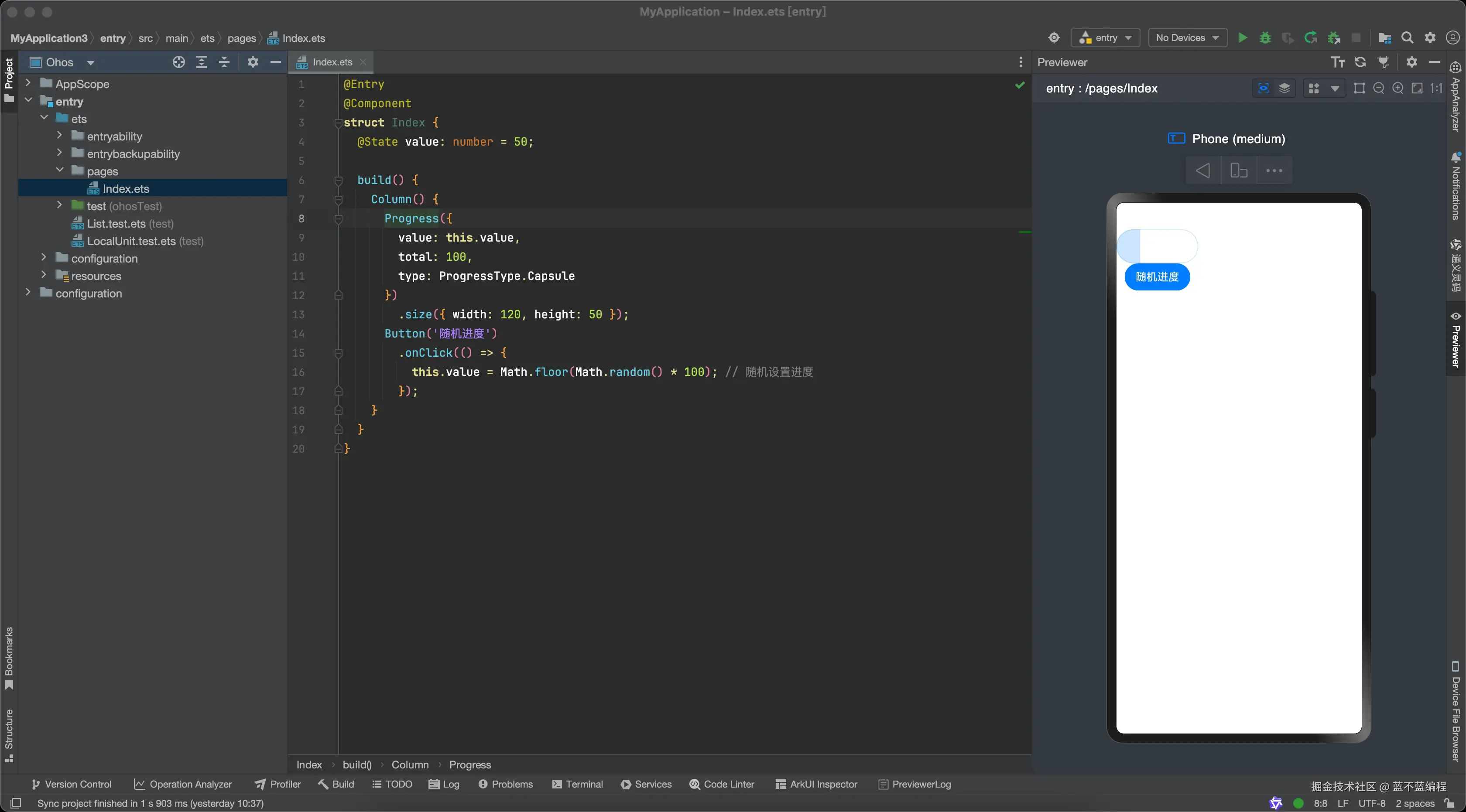
Task: Open the No Devices dropdown
Action: click(x=1187, y=38)
